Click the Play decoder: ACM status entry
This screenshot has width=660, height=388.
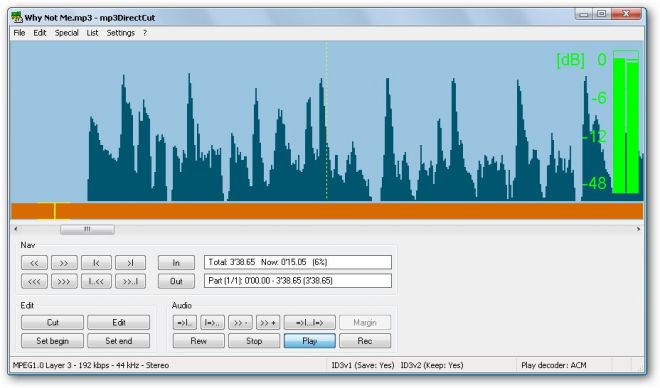click(554, 365)
